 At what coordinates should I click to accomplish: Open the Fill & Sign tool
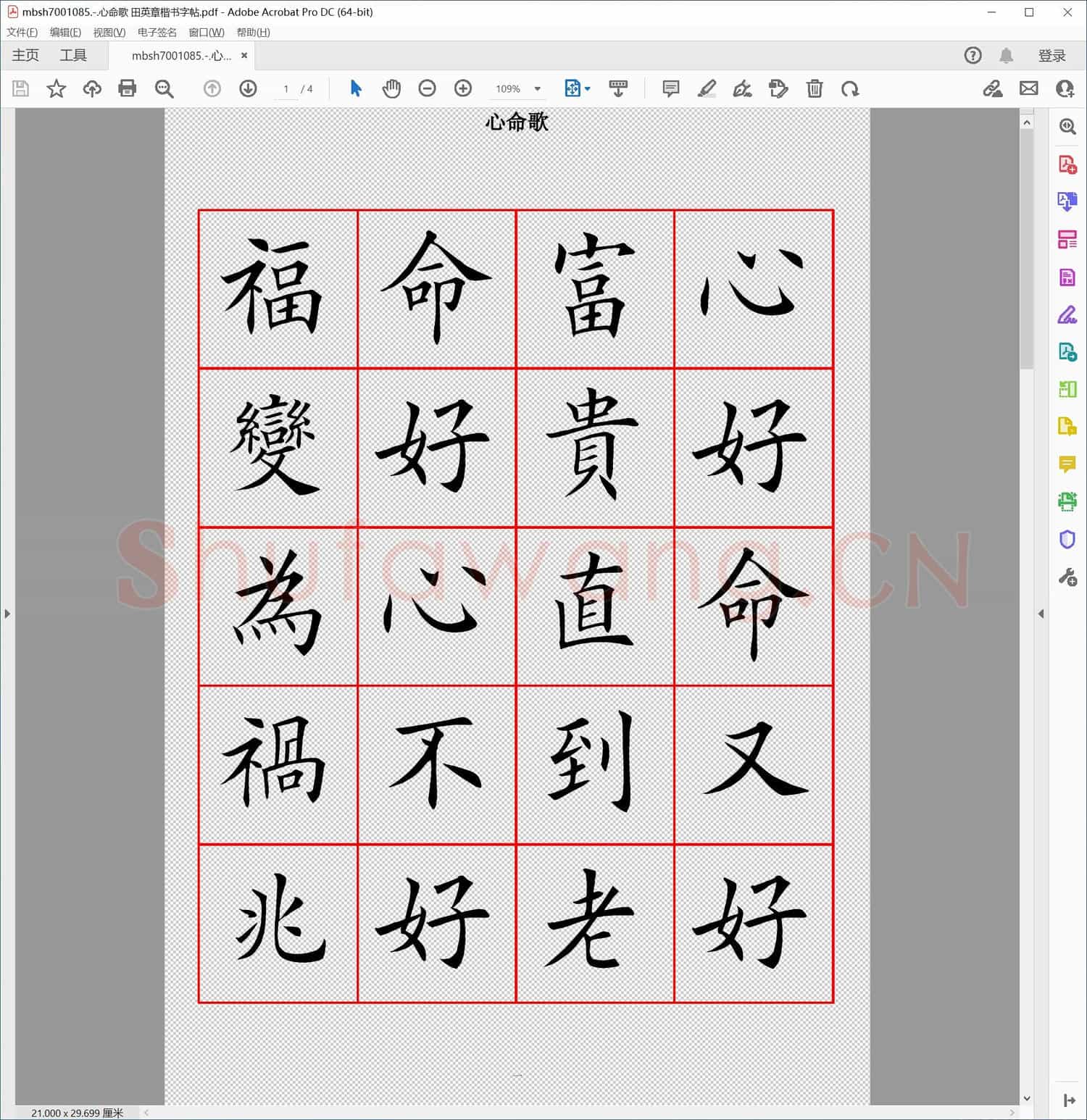pos(1067,315)
